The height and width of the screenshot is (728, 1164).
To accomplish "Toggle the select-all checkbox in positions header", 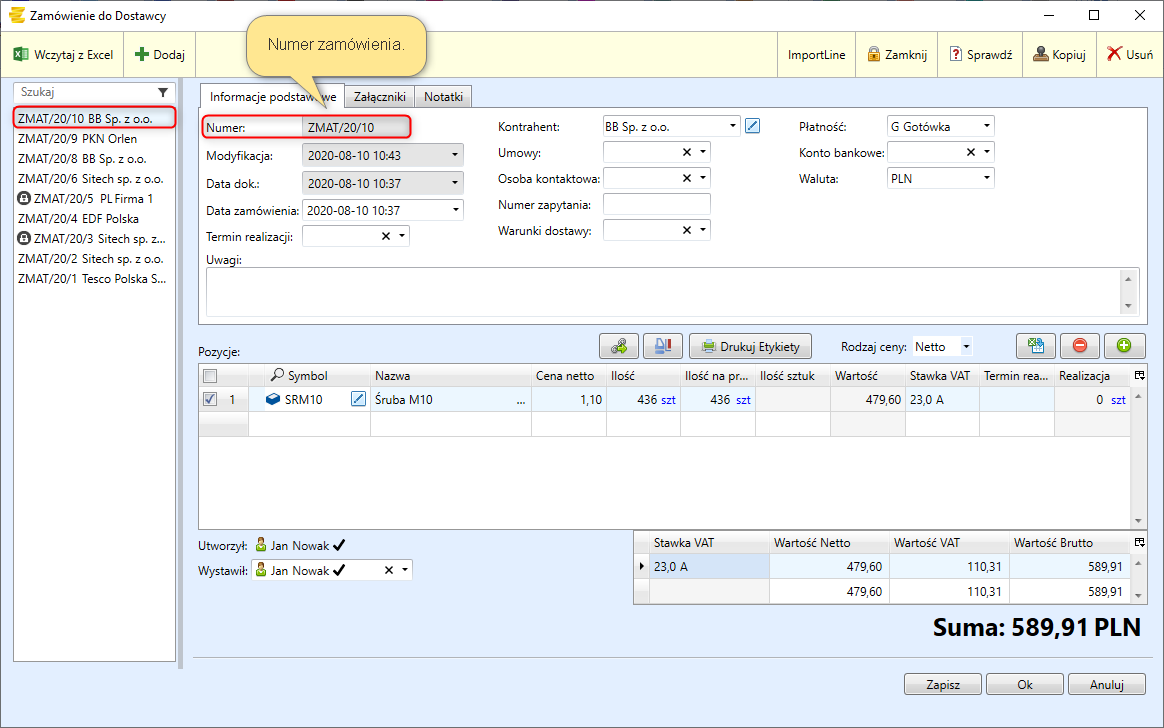I will coord(209,376).
